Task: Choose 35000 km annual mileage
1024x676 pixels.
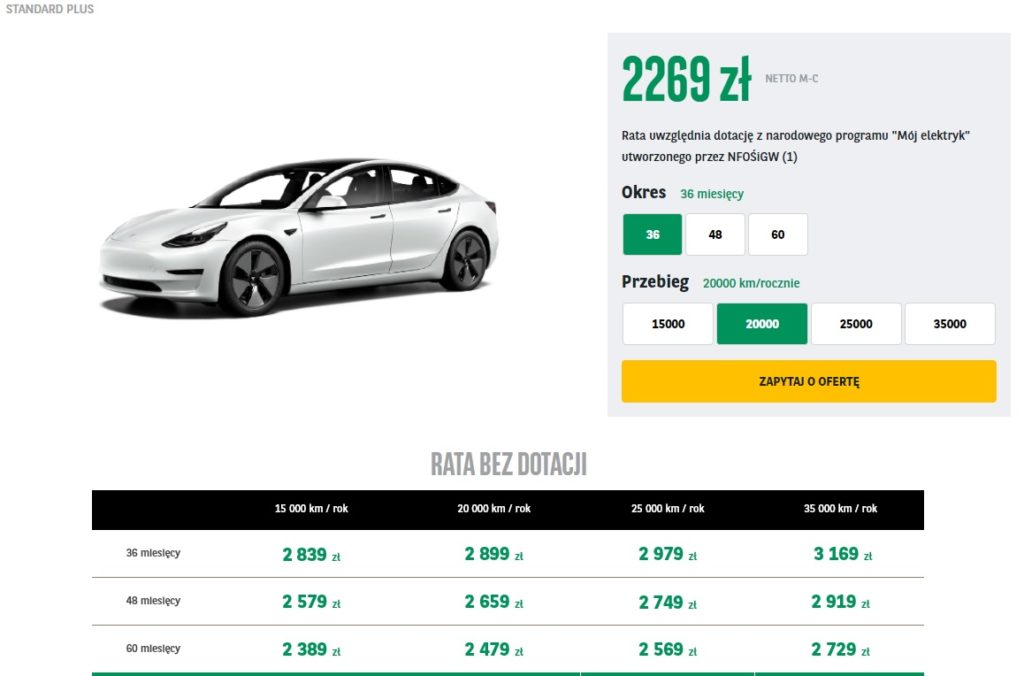Action: tap(950, 324)
